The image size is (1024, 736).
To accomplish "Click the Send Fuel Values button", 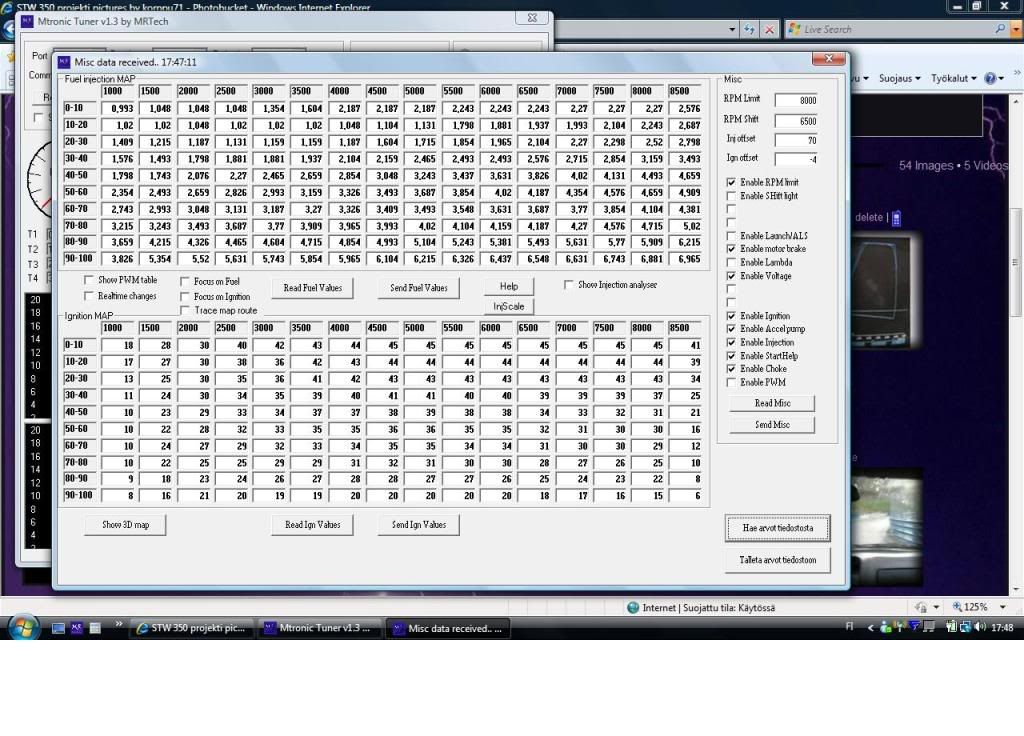I will tap(419, 288).
